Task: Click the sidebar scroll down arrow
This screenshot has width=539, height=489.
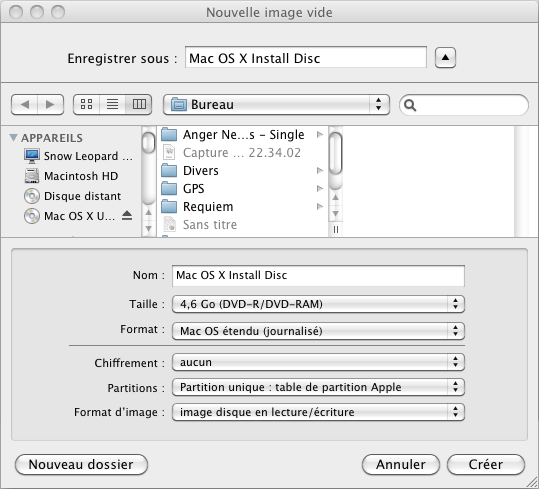Action: [x=148, y=228]
